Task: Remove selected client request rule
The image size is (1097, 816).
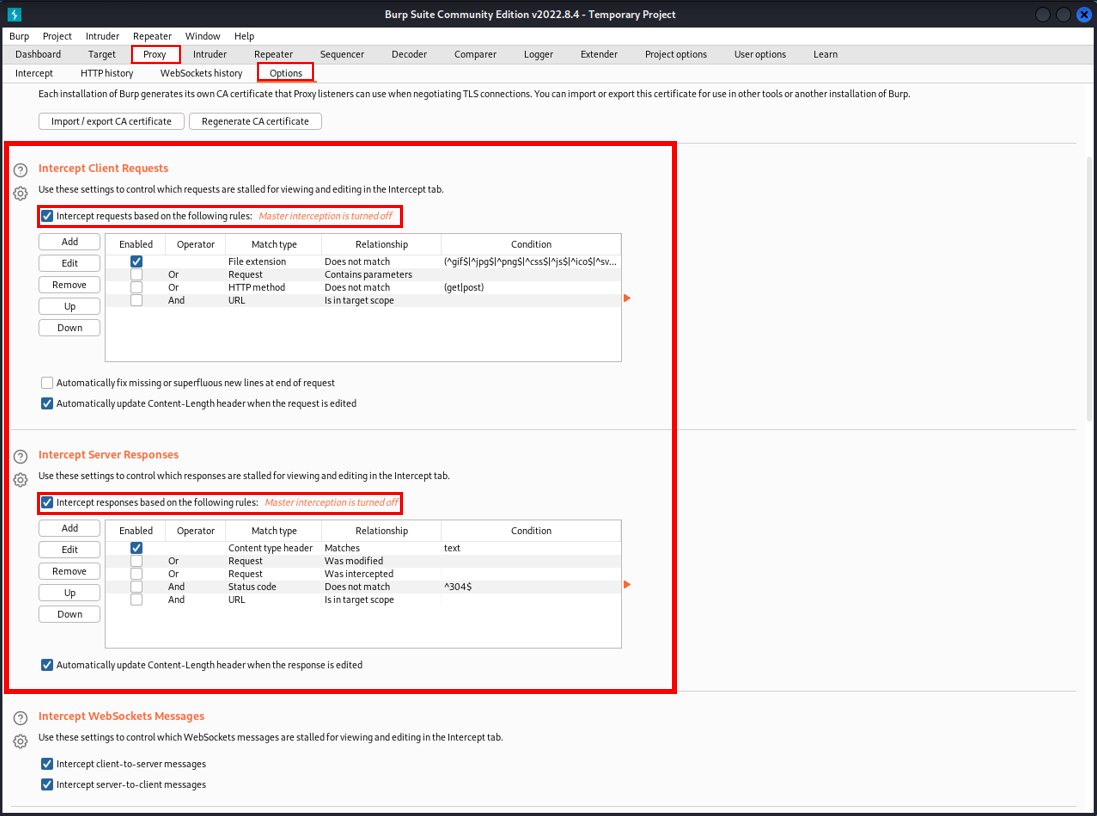Action: point(69,285)
